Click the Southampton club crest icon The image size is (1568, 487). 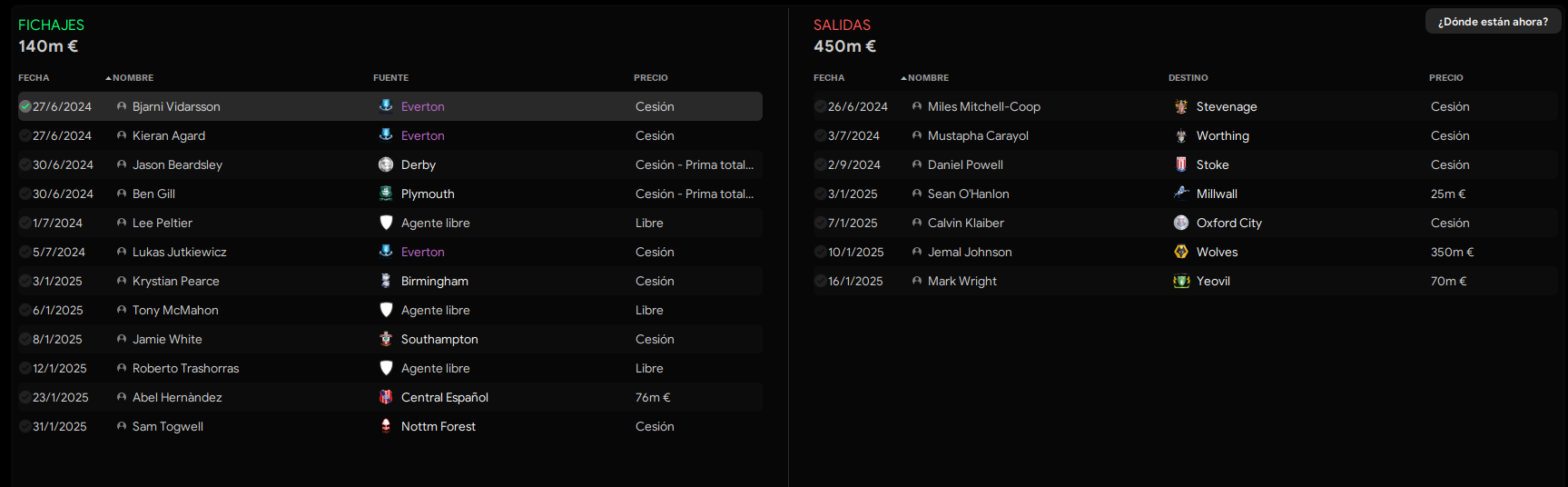tap(386, 339)
